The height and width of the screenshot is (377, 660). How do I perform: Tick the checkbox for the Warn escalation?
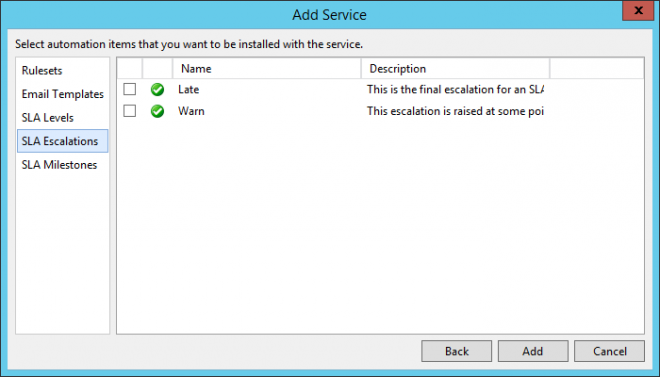pyautogui.click(x=130, y=111)
